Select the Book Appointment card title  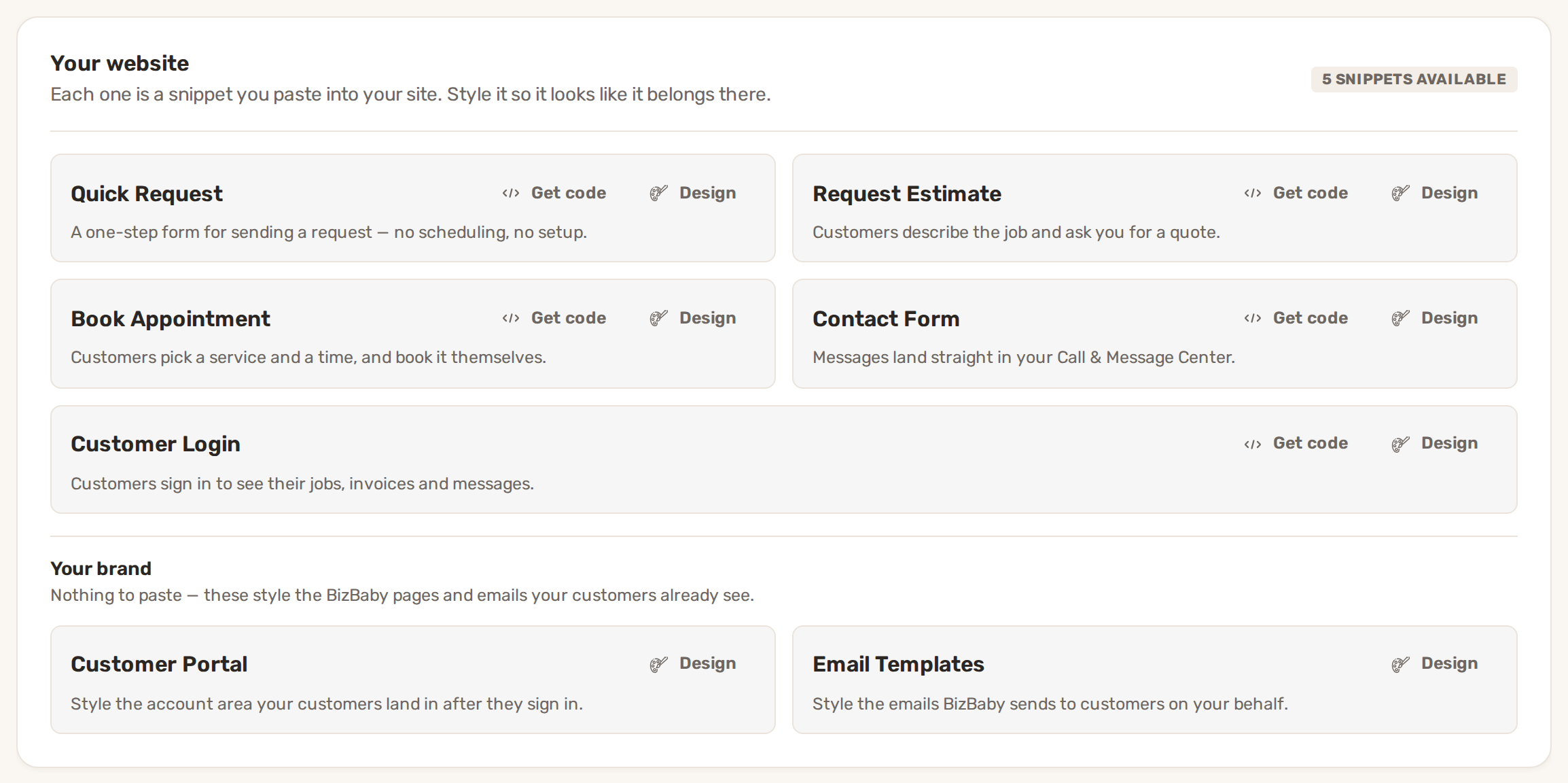[x=171, y=319]
